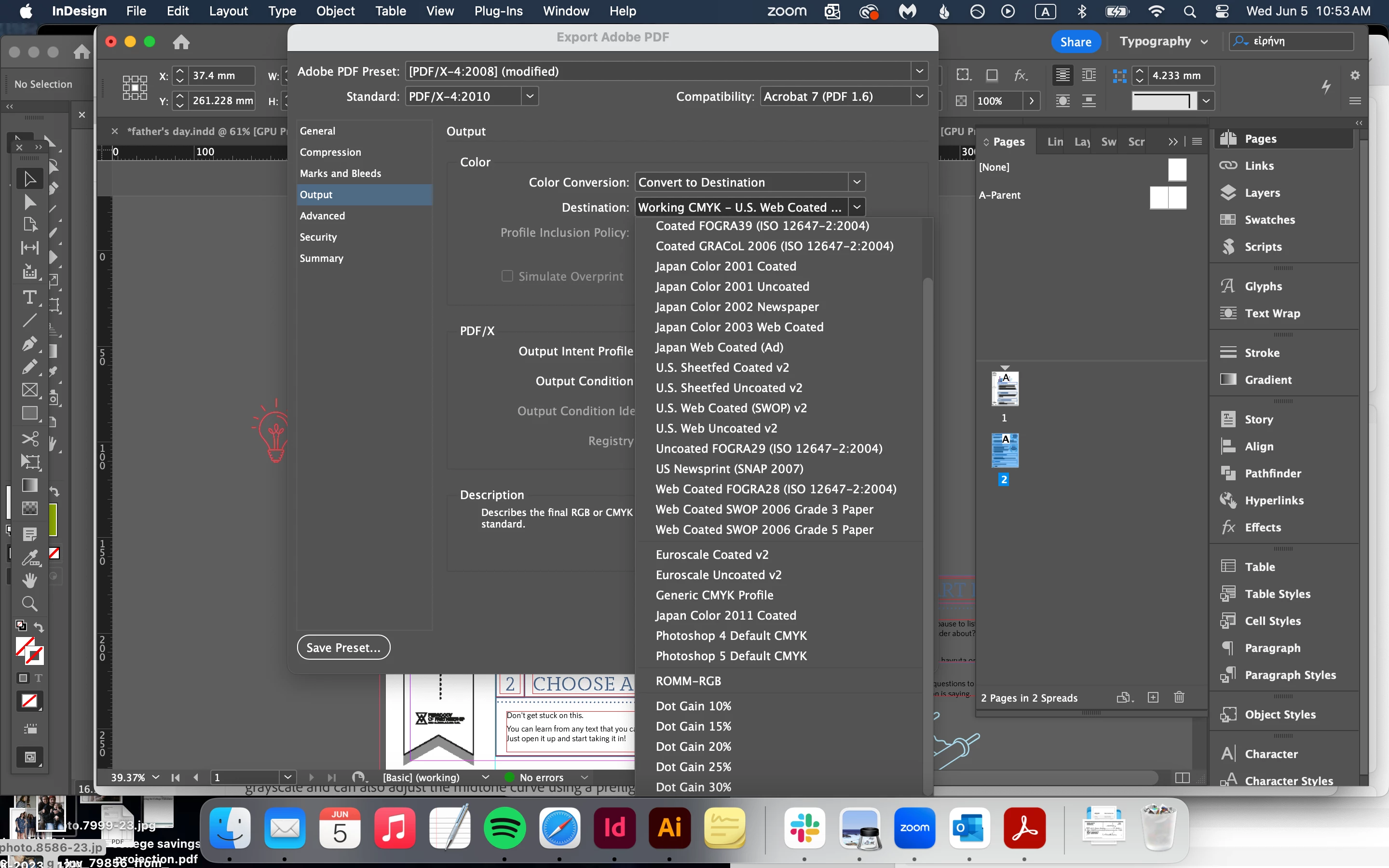
Task: Choose U.S. Web Coated (SWOP) v2 profile
Action: click(x=731, y=408)
